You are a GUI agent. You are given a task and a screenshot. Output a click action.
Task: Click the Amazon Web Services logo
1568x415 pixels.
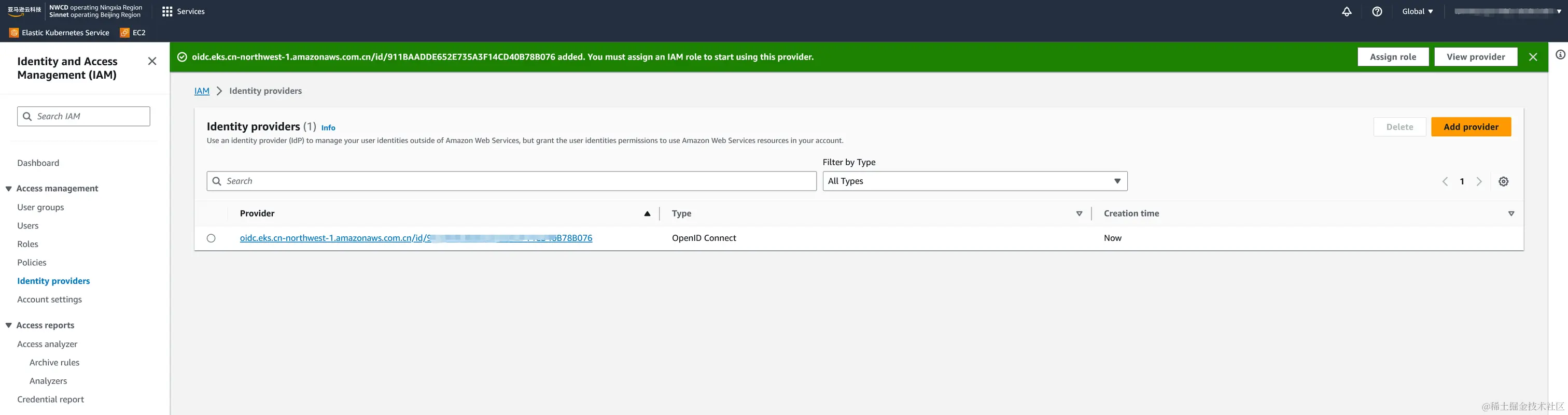point(24,11)
